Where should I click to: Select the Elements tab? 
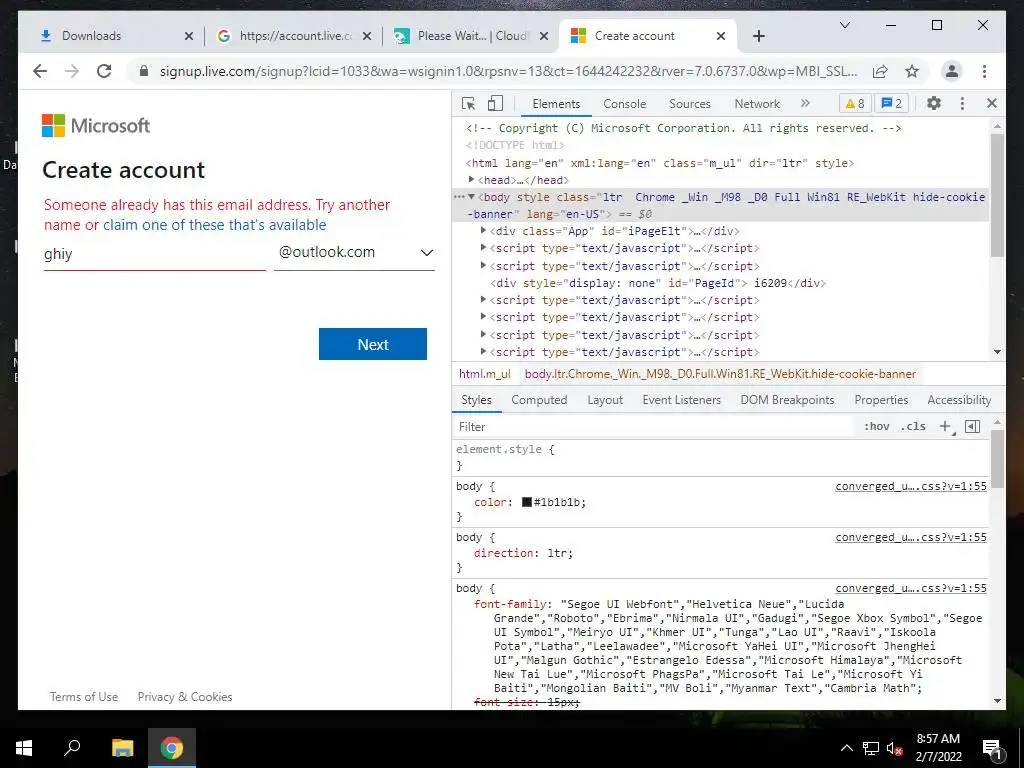click(556, 103)
